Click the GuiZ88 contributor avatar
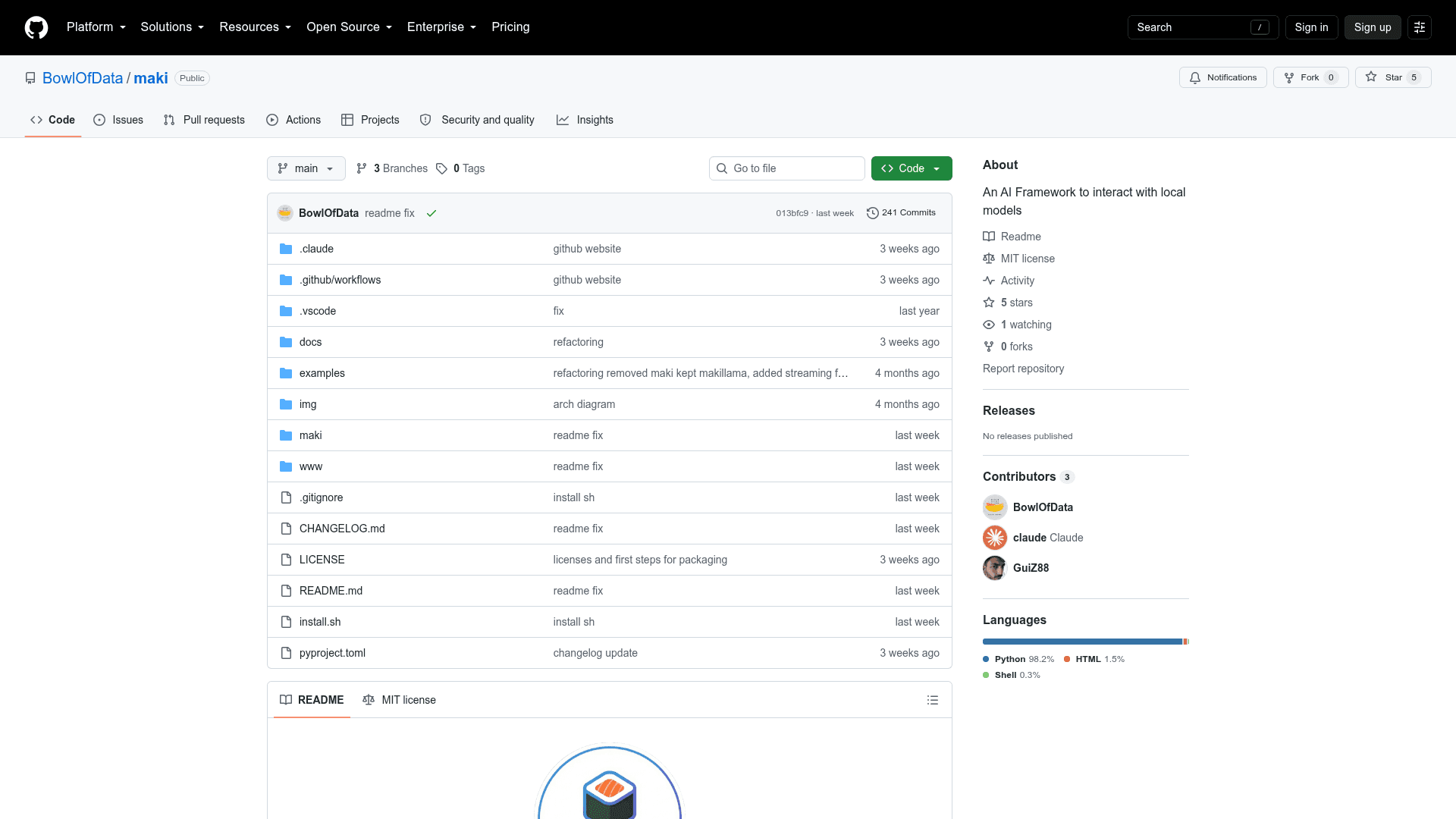 click(995, 568)
